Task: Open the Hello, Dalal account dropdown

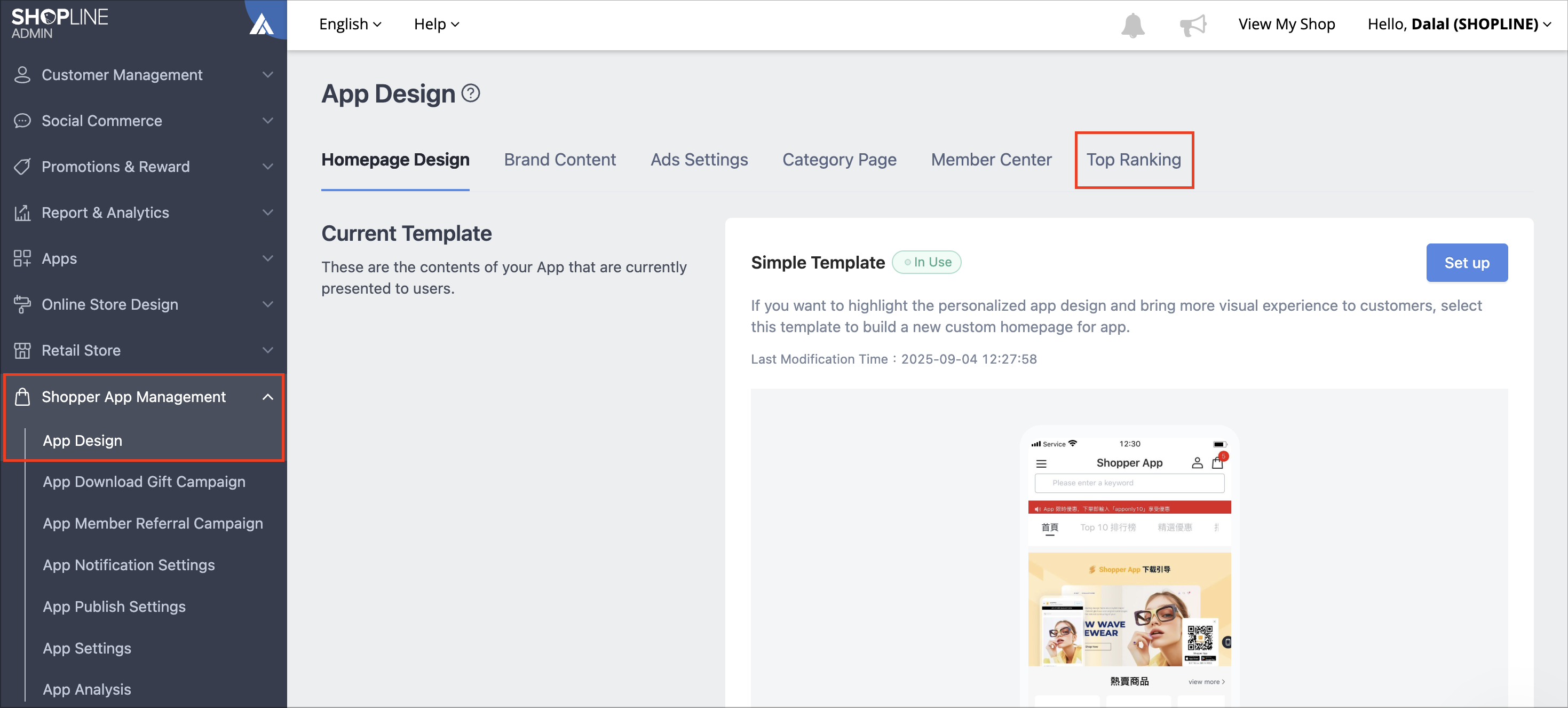Action: click(x=1459, y=25)
